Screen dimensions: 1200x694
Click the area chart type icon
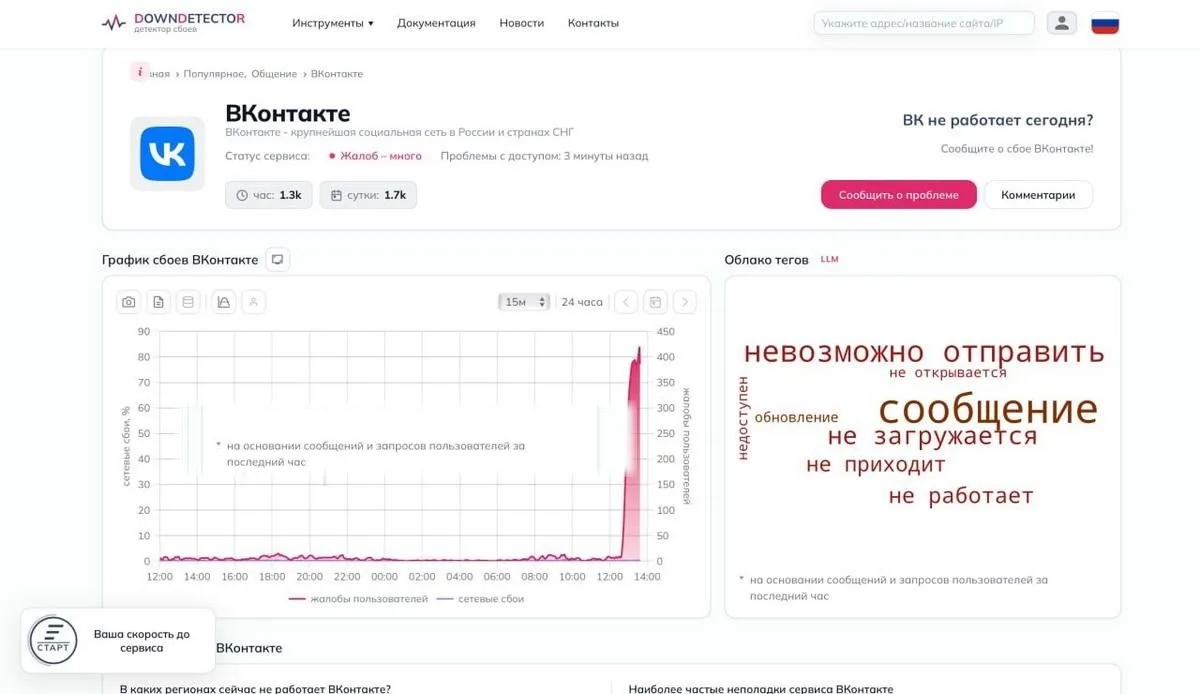pos(224,302)
